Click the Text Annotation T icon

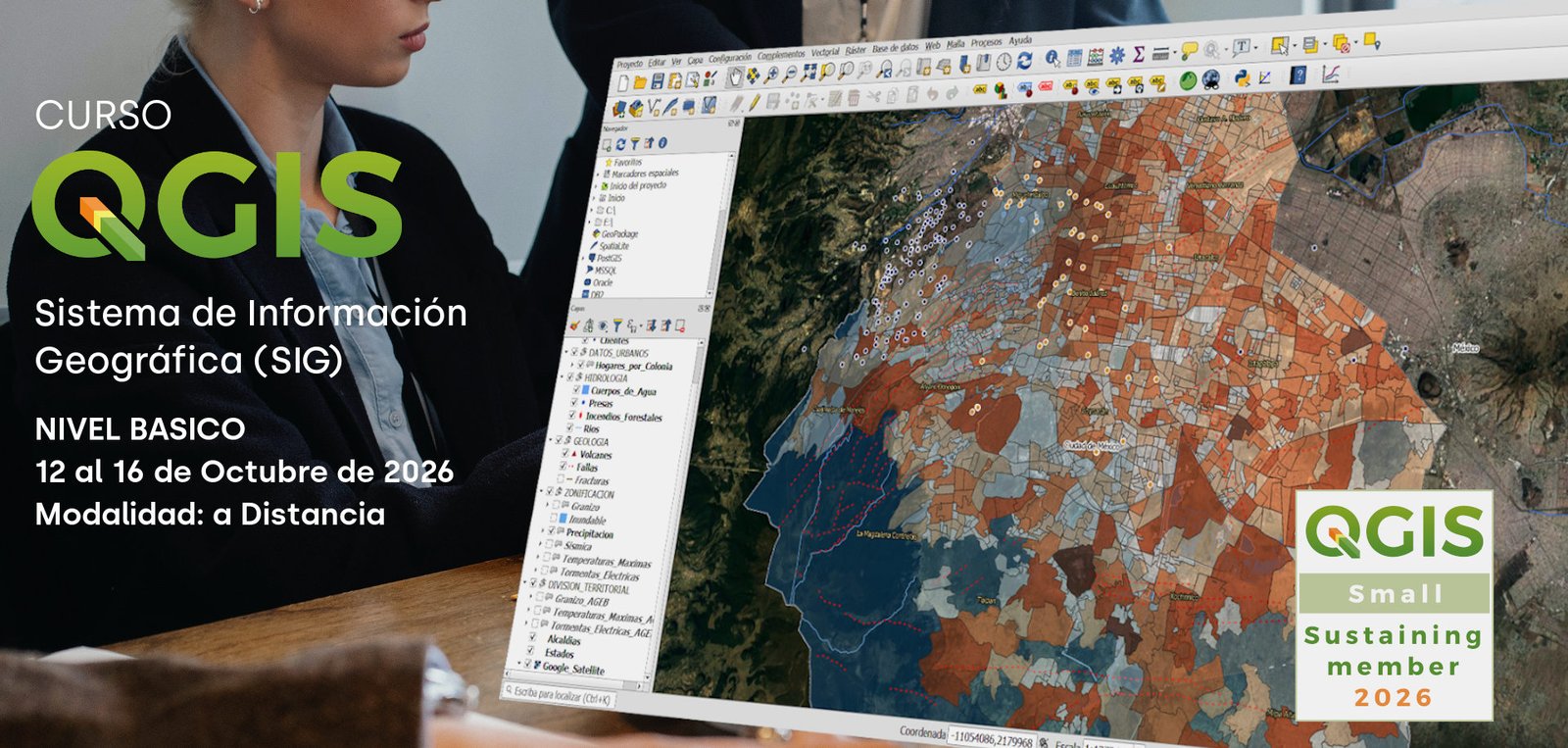click(x=1241, y=48)
